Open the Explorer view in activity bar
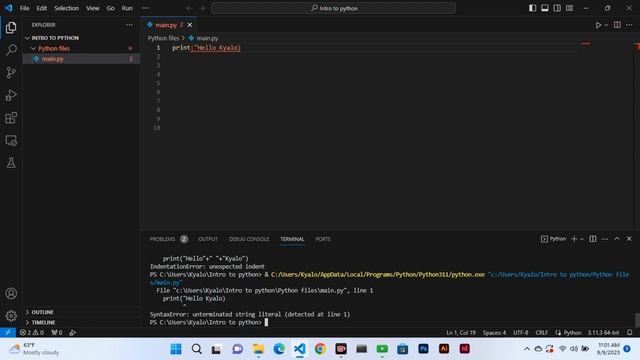 (11, 28)
